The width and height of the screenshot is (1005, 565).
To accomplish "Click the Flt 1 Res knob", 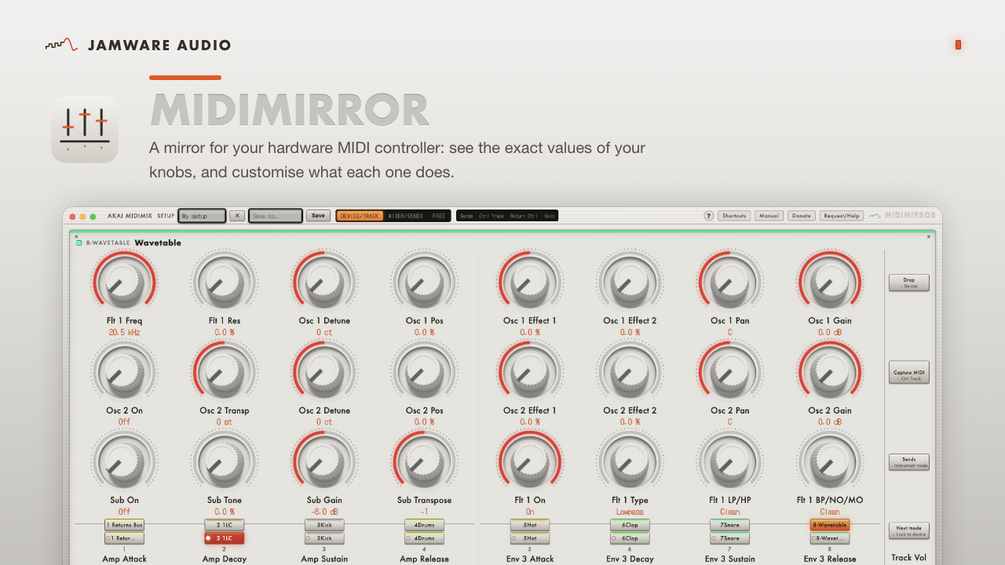I will (x=224, y=282).
